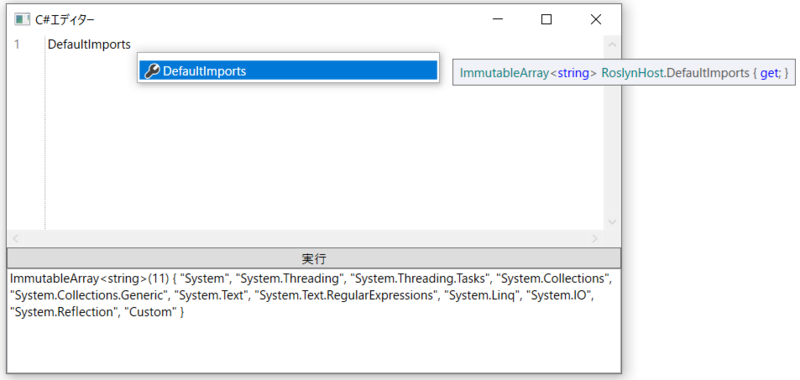Maximize the C#エディター window
Viewport: 800px width, 380px height.
(x=546, y=19)
